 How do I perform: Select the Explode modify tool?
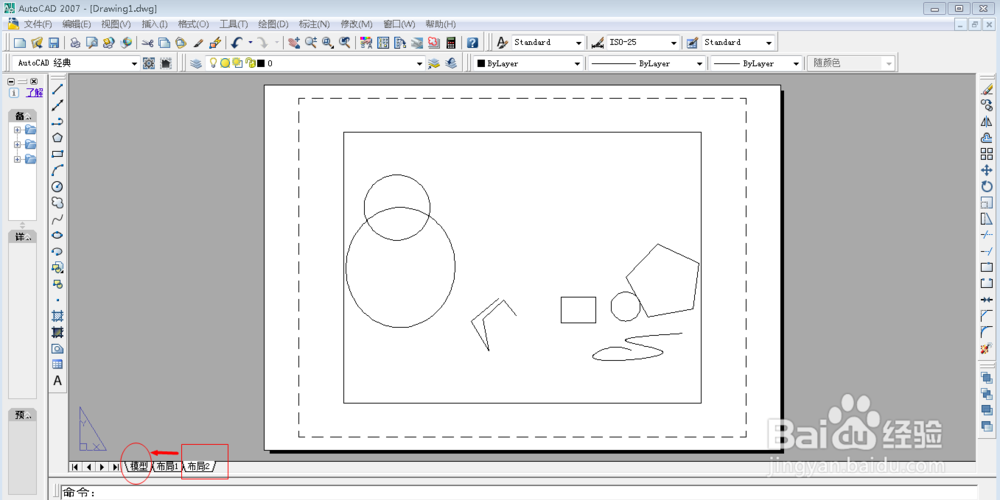[x=987, y=348]
